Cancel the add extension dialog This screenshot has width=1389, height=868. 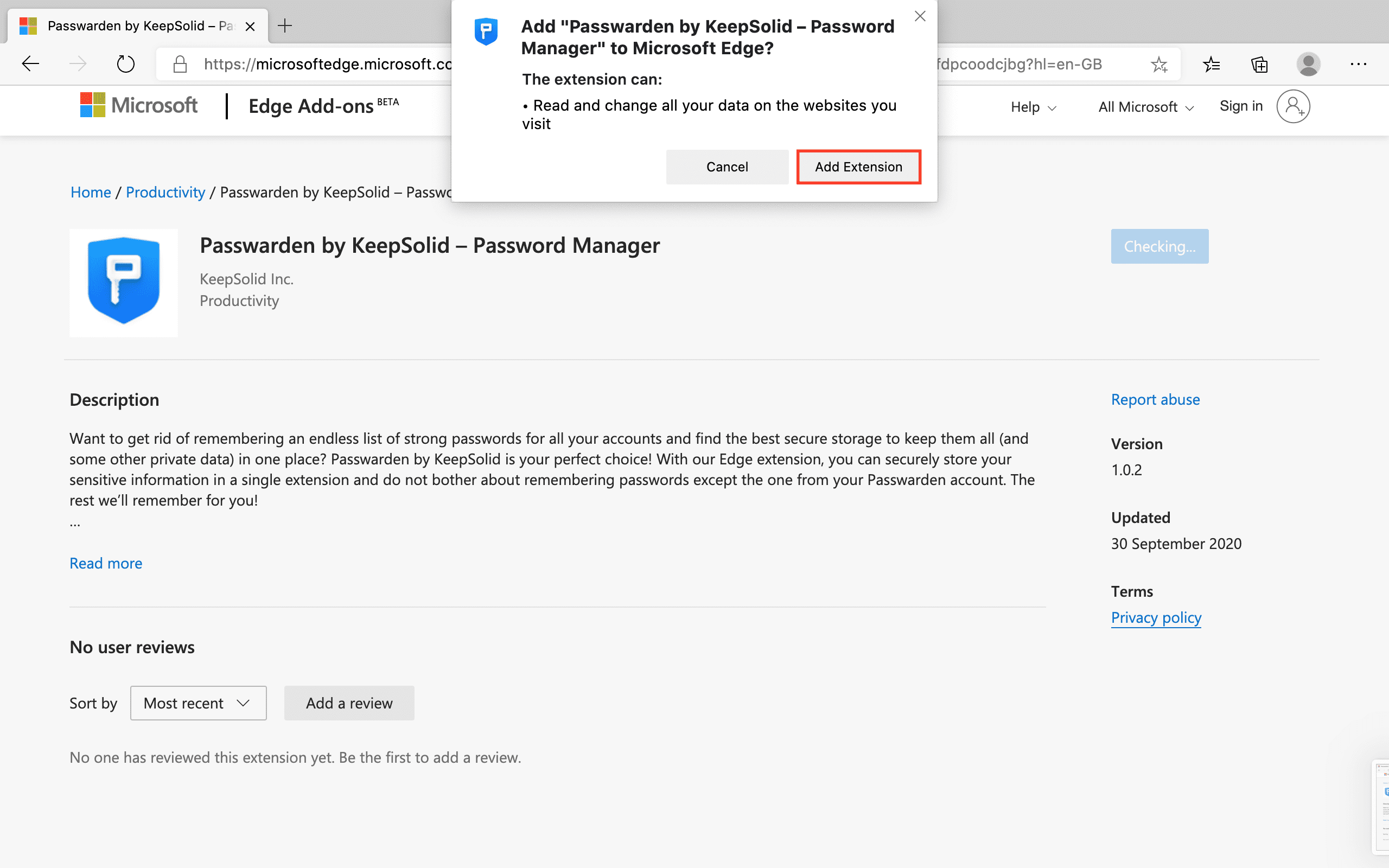pyautogui.click(x=727, y=167)
